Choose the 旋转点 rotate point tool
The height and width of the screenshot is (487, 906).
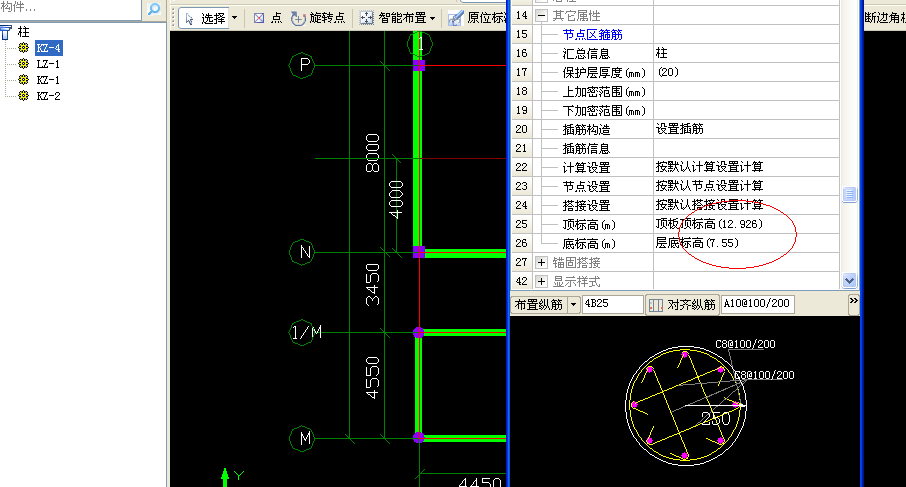(318, 18)
